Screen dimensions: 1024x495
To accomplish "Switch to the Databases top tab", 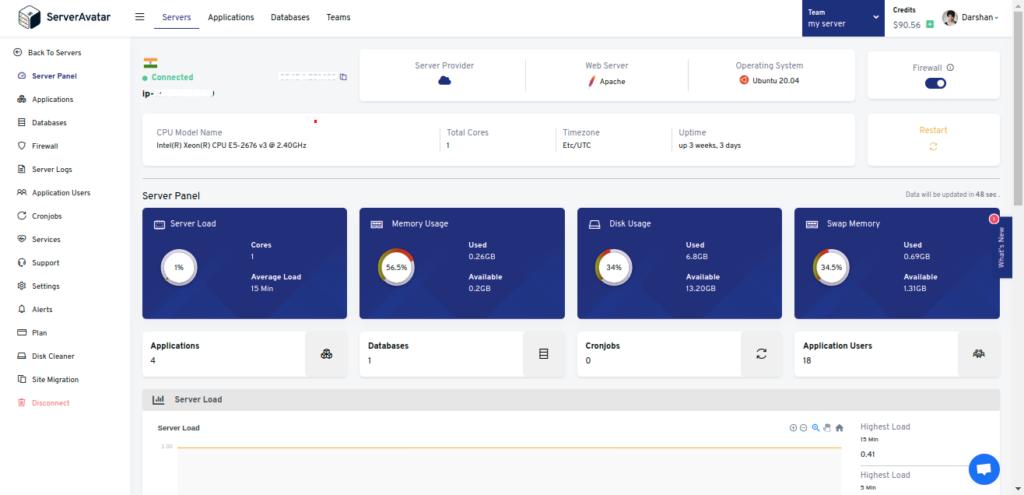I will [290, 18].
